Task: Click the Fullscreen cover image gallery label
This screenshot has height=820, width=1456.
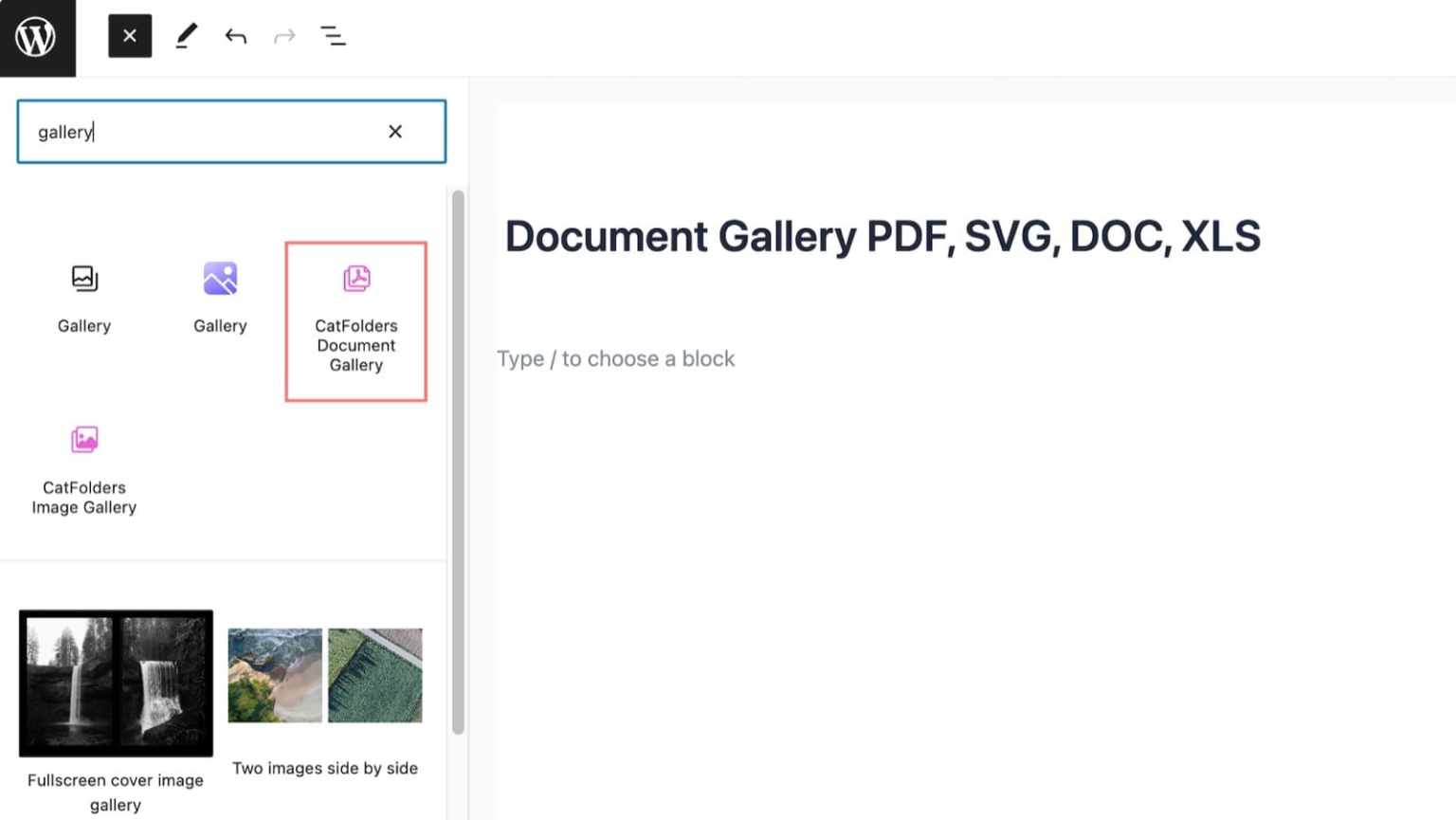Action: click(x=116, y=792)
